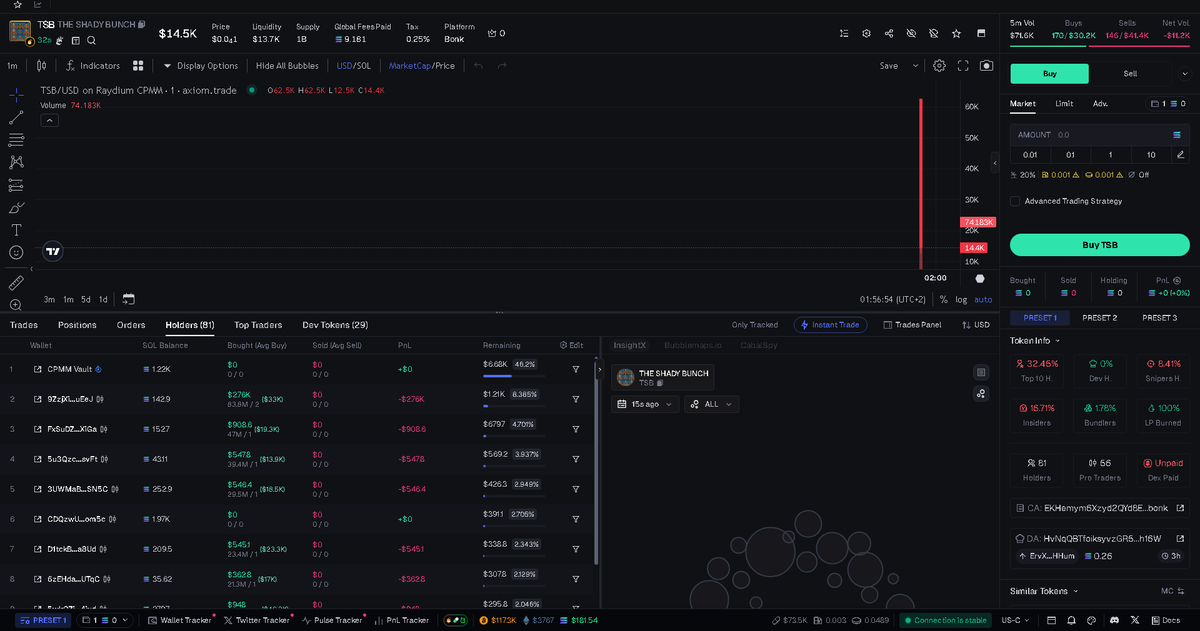Screen dimensions: 1200x631
Task: Expand Display Options dropdown
Action: click(200, 66)
